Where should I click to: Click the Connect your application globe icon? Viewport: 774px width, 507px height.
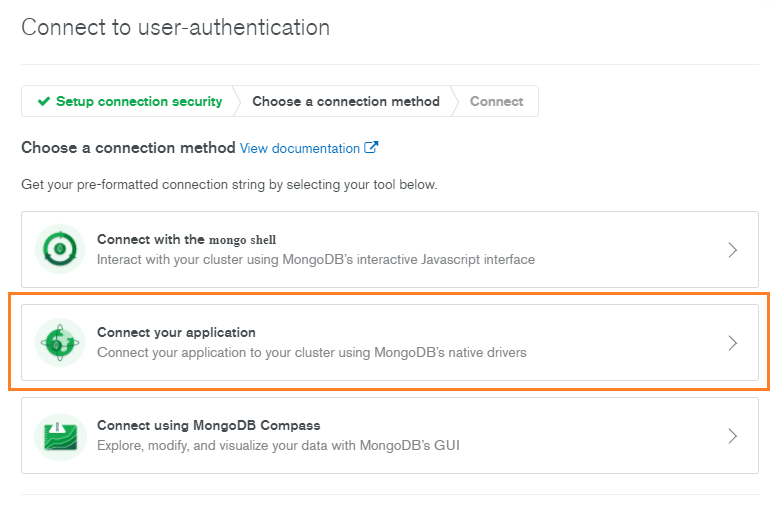point(60,342)
